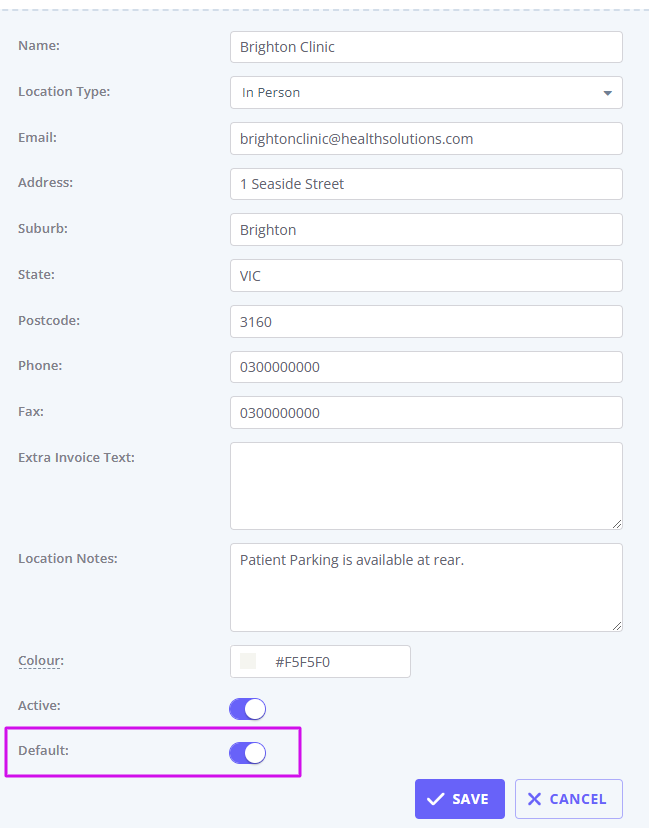Click the checkmark icon on Save button
This screenshot has width=649, height=828.
click(x=435, y=799)
